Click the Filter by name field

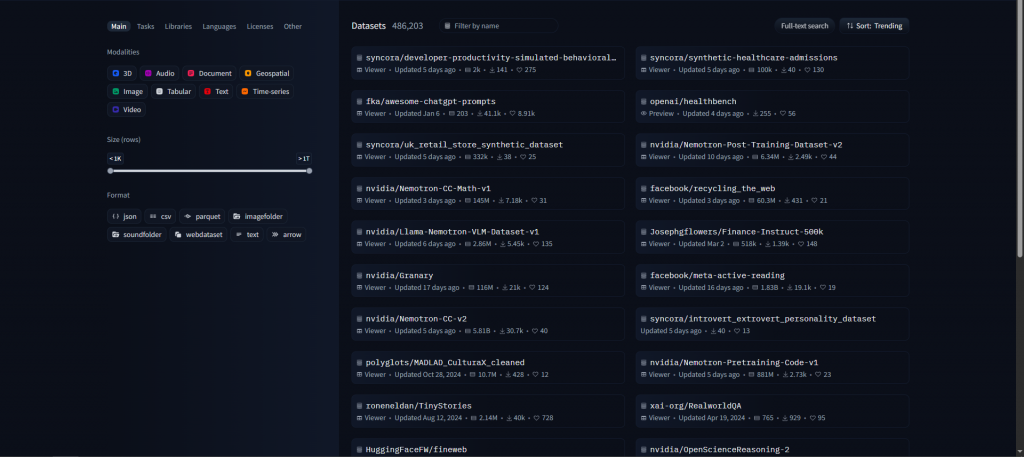[498, 25]
